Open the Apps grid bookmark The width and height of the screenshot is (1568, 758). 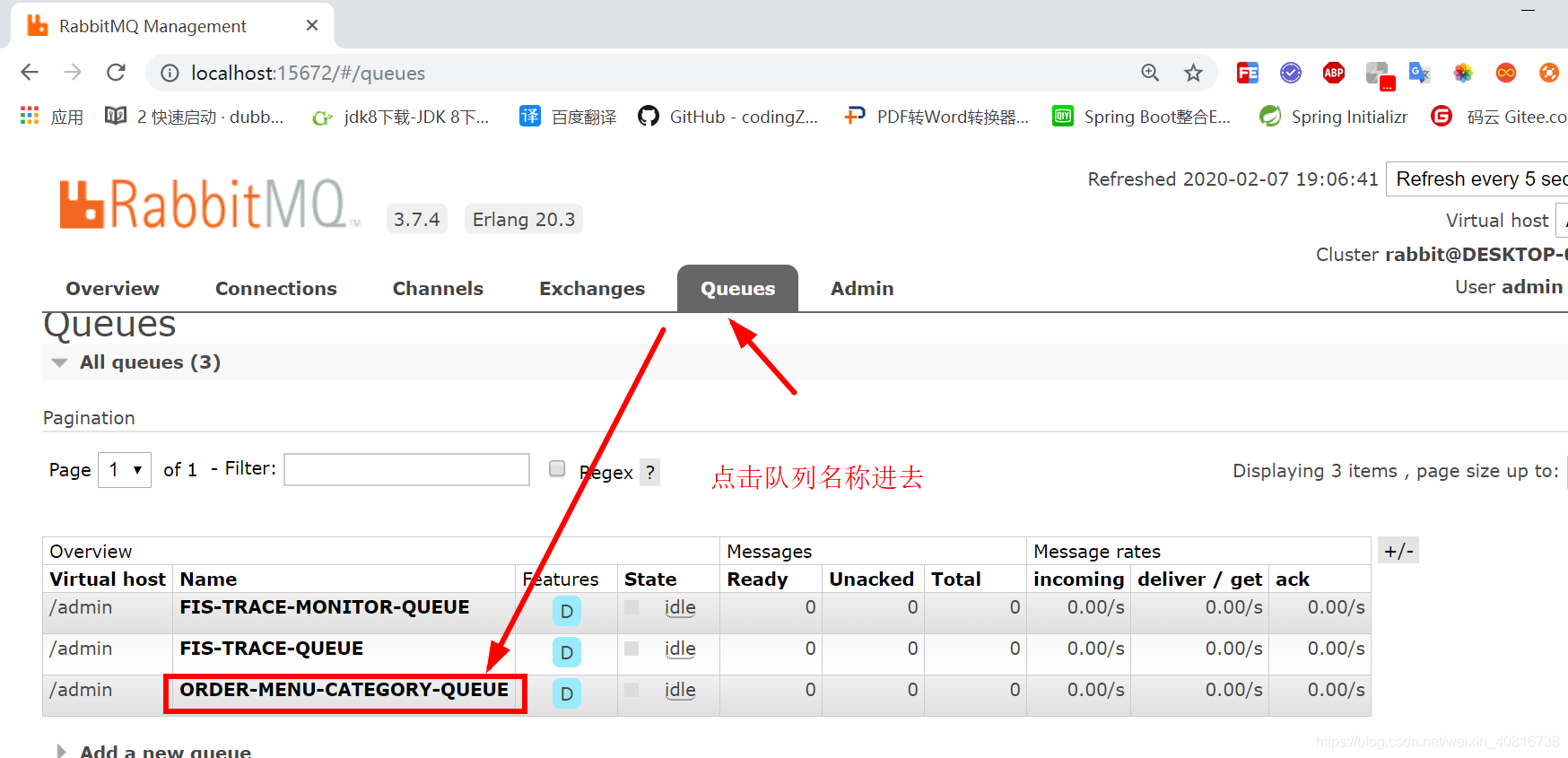point(51,117)
